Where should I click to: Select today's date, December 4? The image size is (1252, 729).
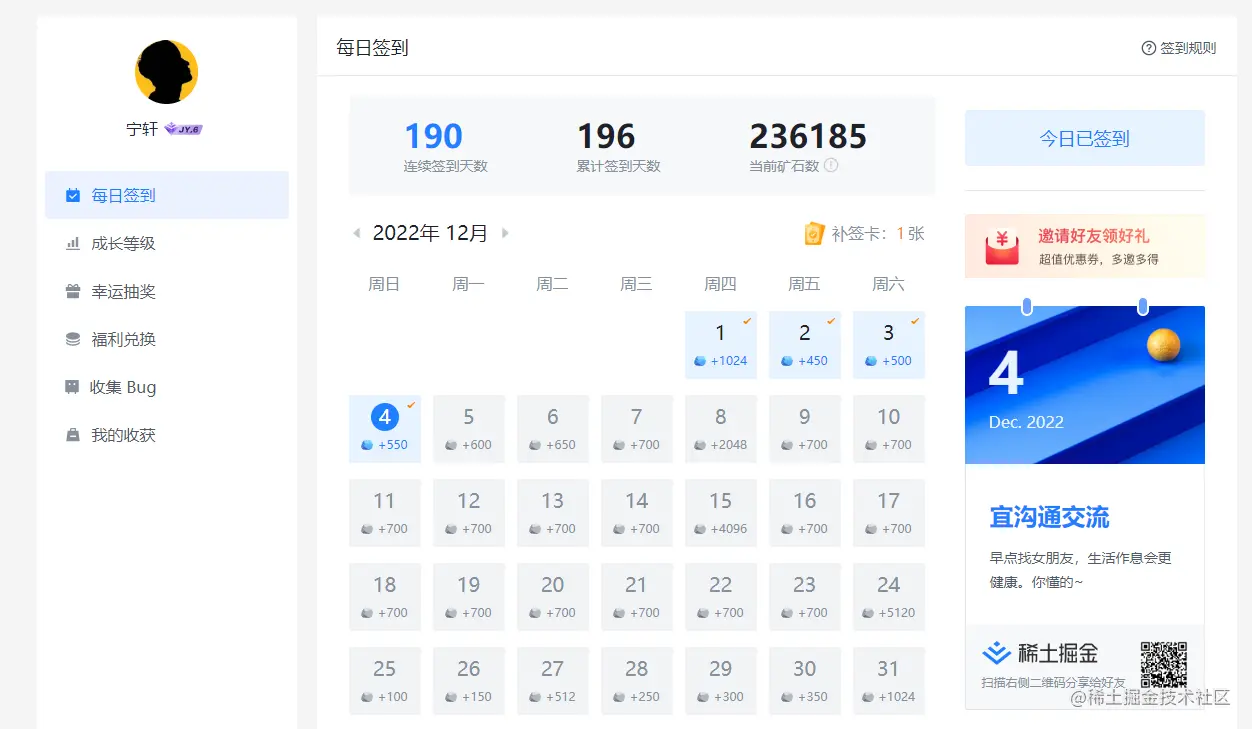[x=385, y=429]
